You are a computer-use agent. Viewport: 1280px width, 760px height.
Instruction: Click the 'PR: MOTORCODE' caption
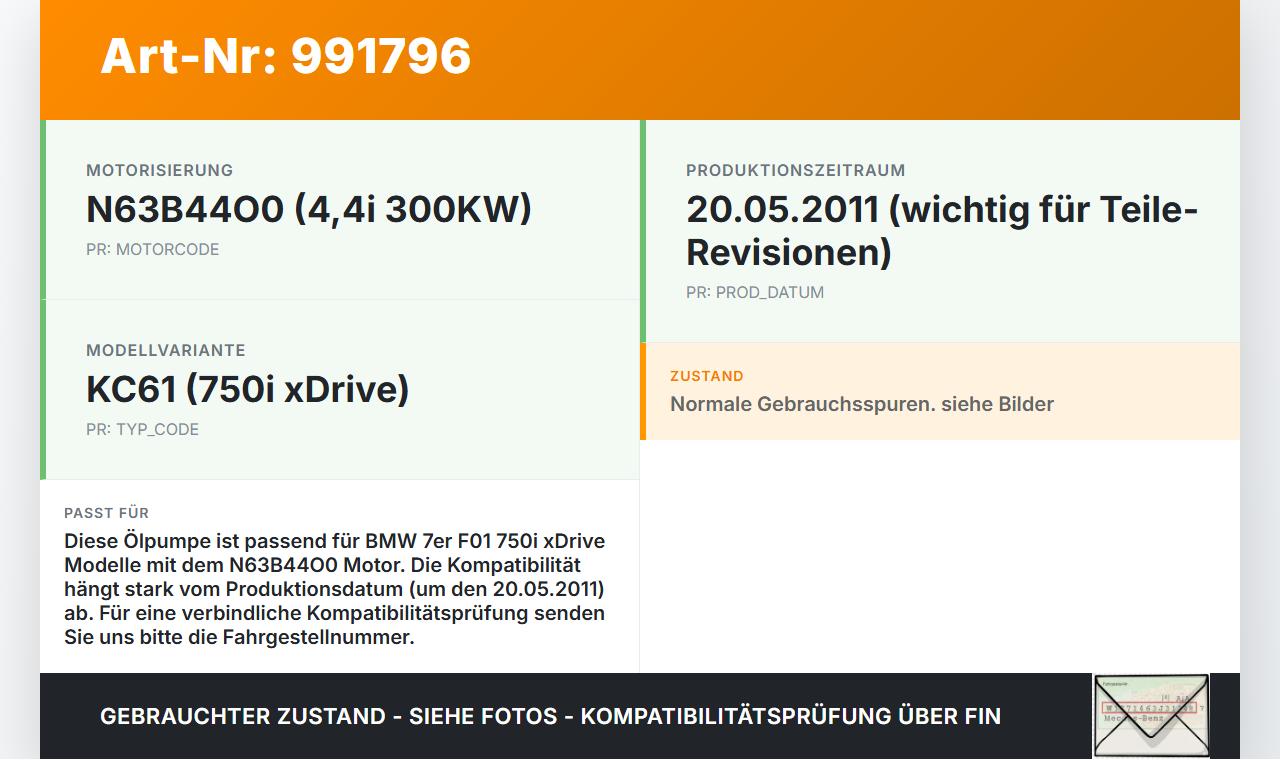coord(153,249)
